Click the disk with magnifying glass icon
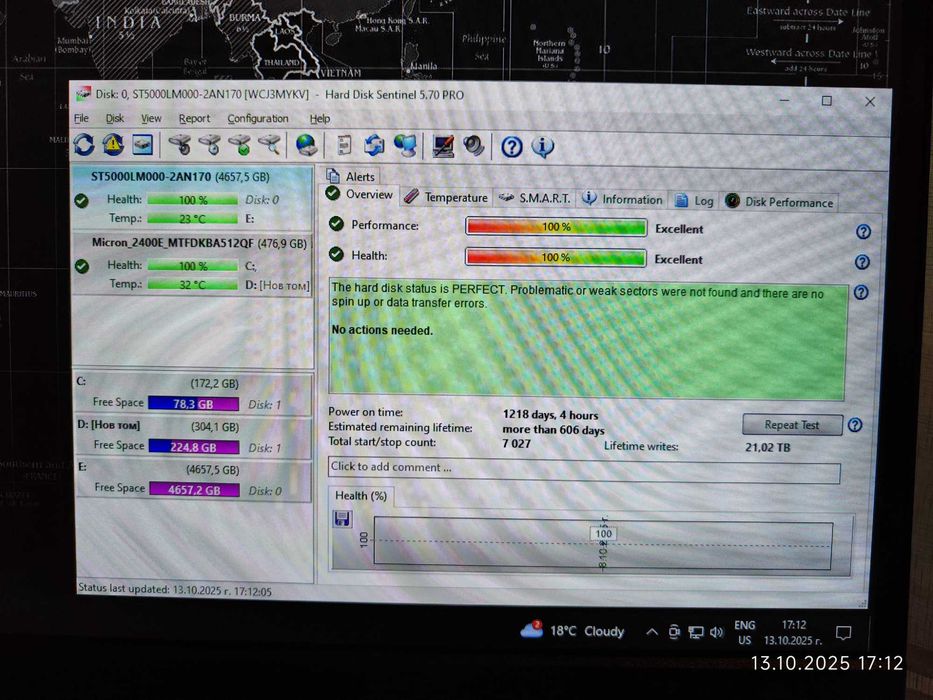Viewport: 933px width, 700px height. pyautogui.click(x=269, y=145)
